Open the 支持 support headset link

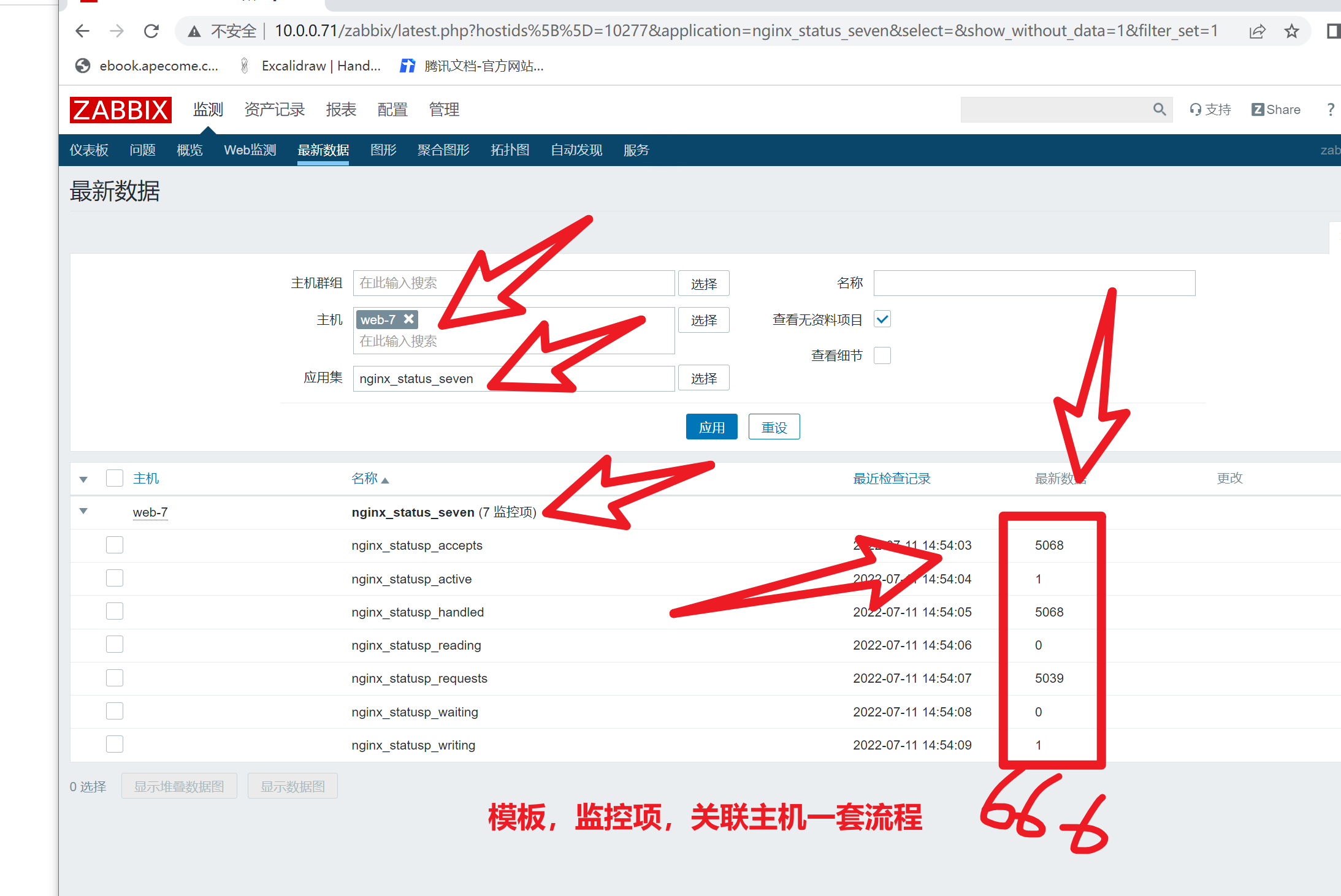point(1210,110)
